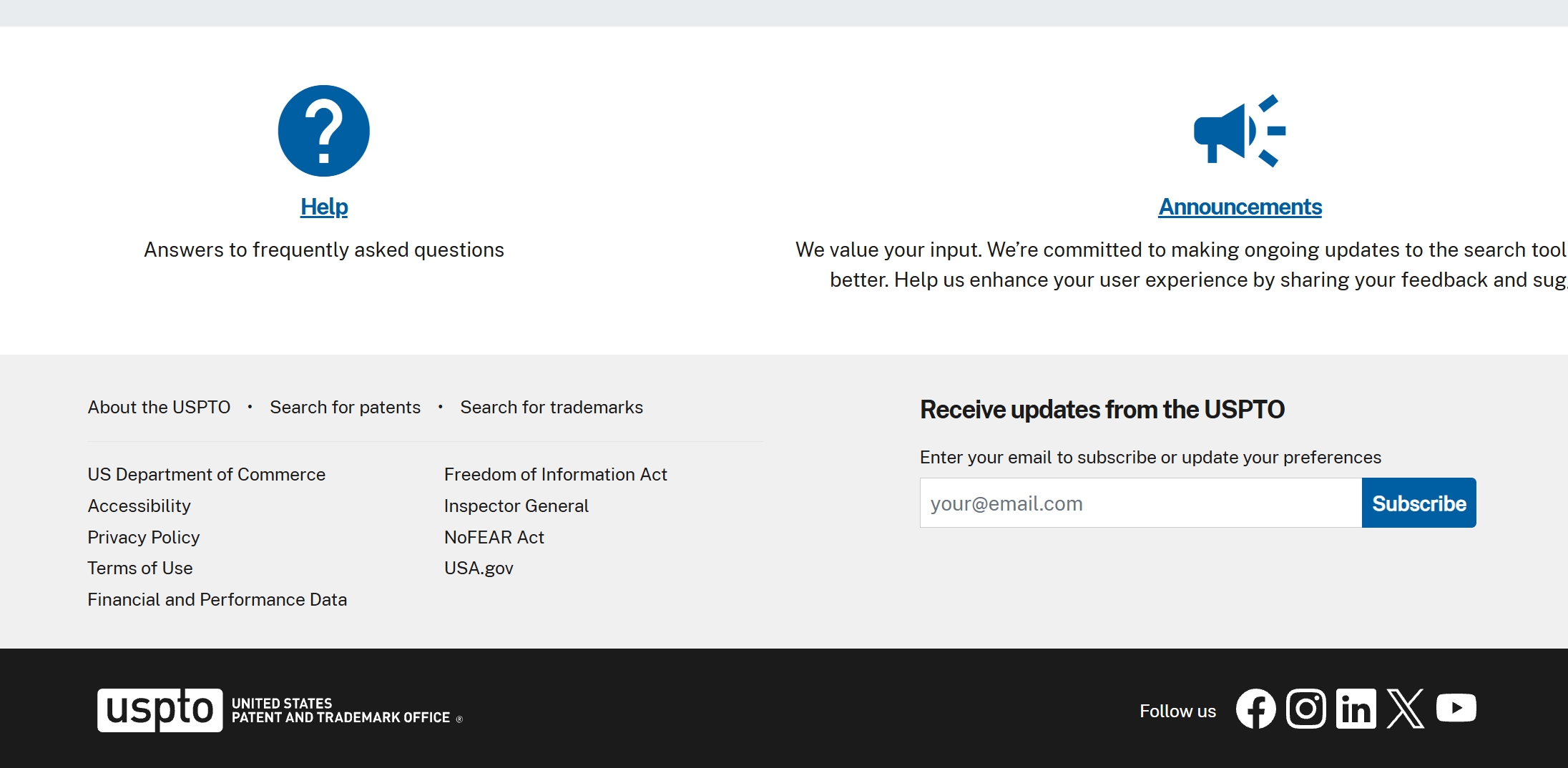The image size is (1568, 768).
Task: Visit the USPTO LinkedIn icon
Action: 1356,709
